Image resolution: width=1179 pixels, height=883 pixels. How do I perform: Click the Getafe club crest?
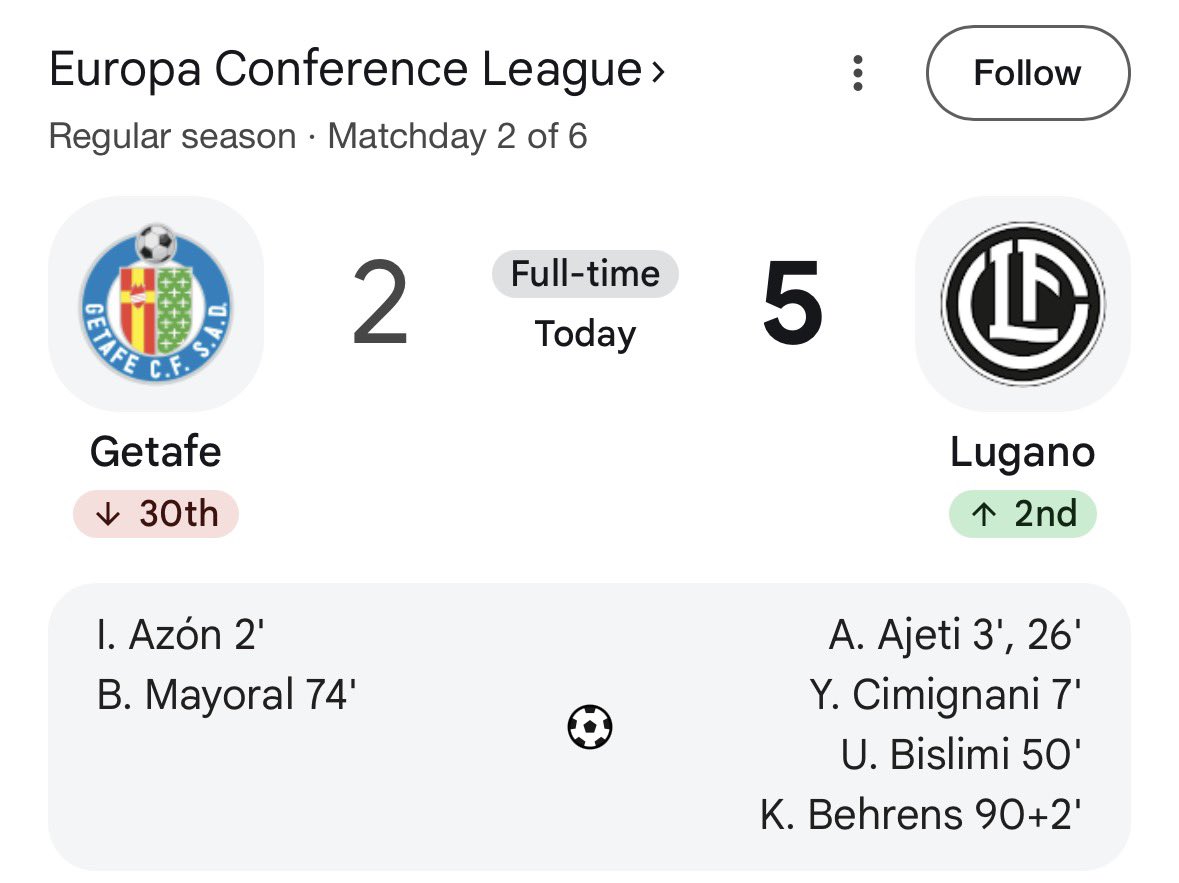coord(156,303)
